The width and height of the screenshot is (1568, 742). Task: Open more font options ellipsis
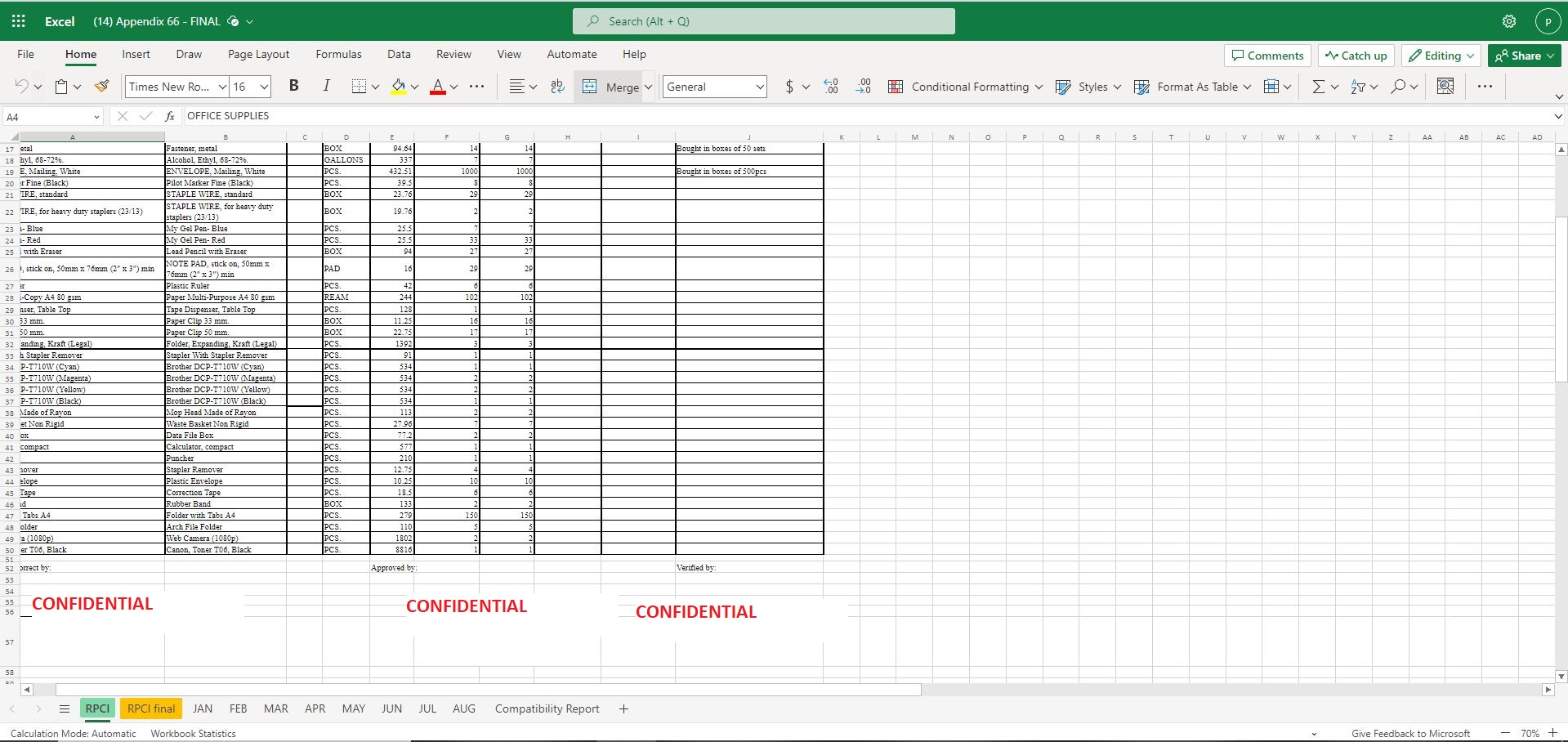click(477, 87)
